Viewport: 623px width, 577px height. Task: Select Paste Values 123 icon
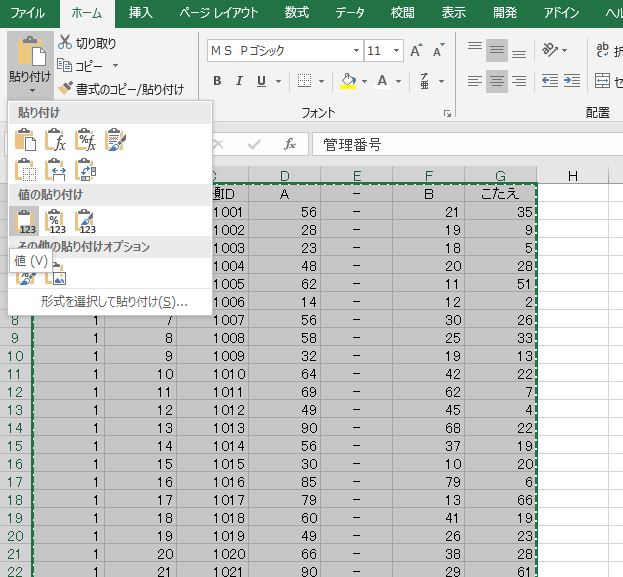25,222
